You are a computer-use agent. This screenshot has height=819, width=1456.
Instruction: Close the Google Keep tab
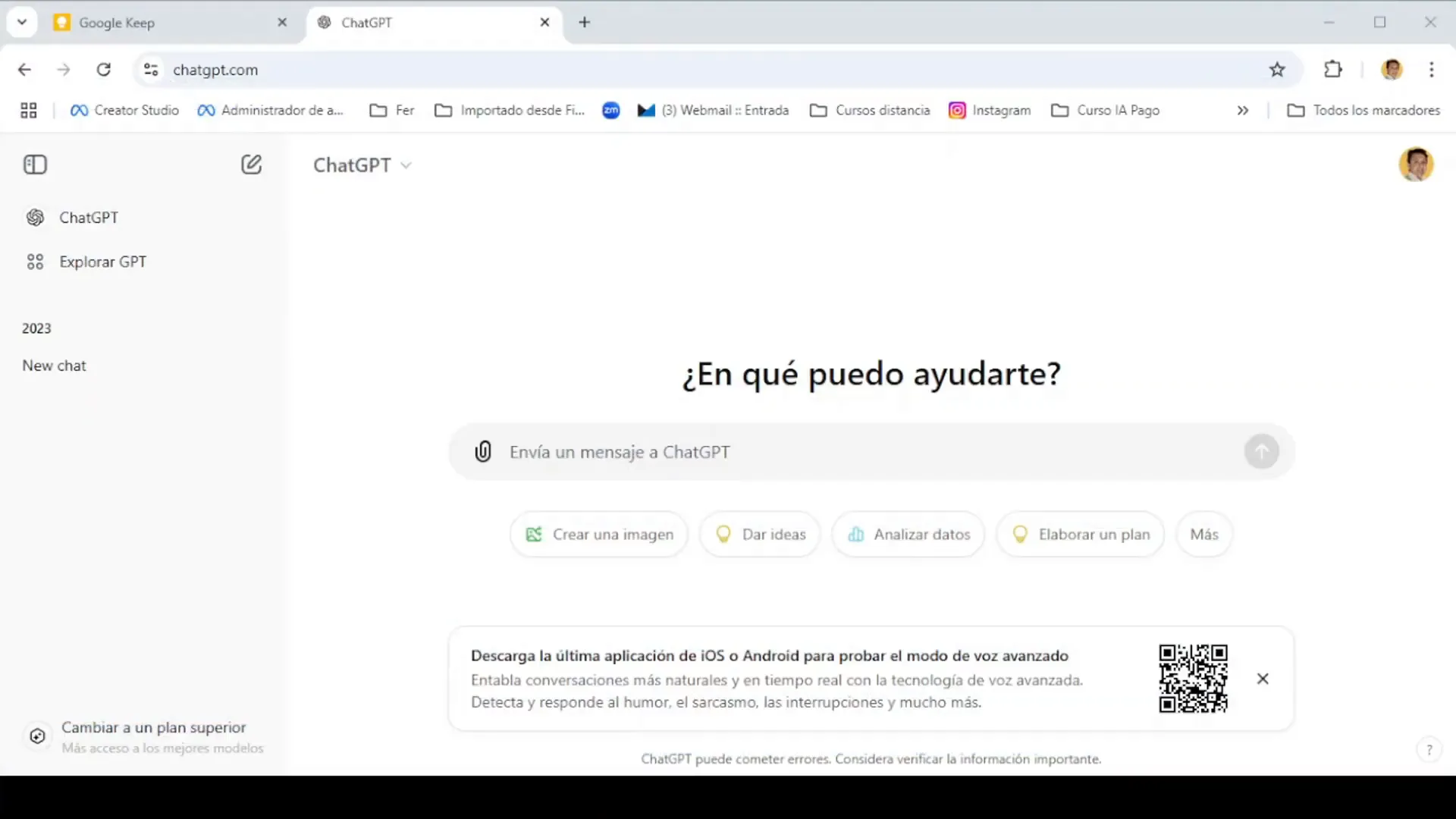(282, 23)
